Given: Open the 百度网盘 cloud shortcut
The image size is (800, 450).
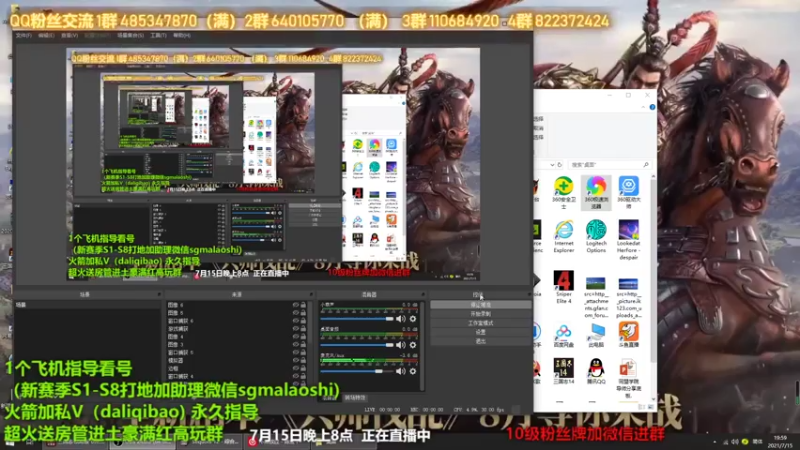Looking at the screenshot, I should point(563,336).
